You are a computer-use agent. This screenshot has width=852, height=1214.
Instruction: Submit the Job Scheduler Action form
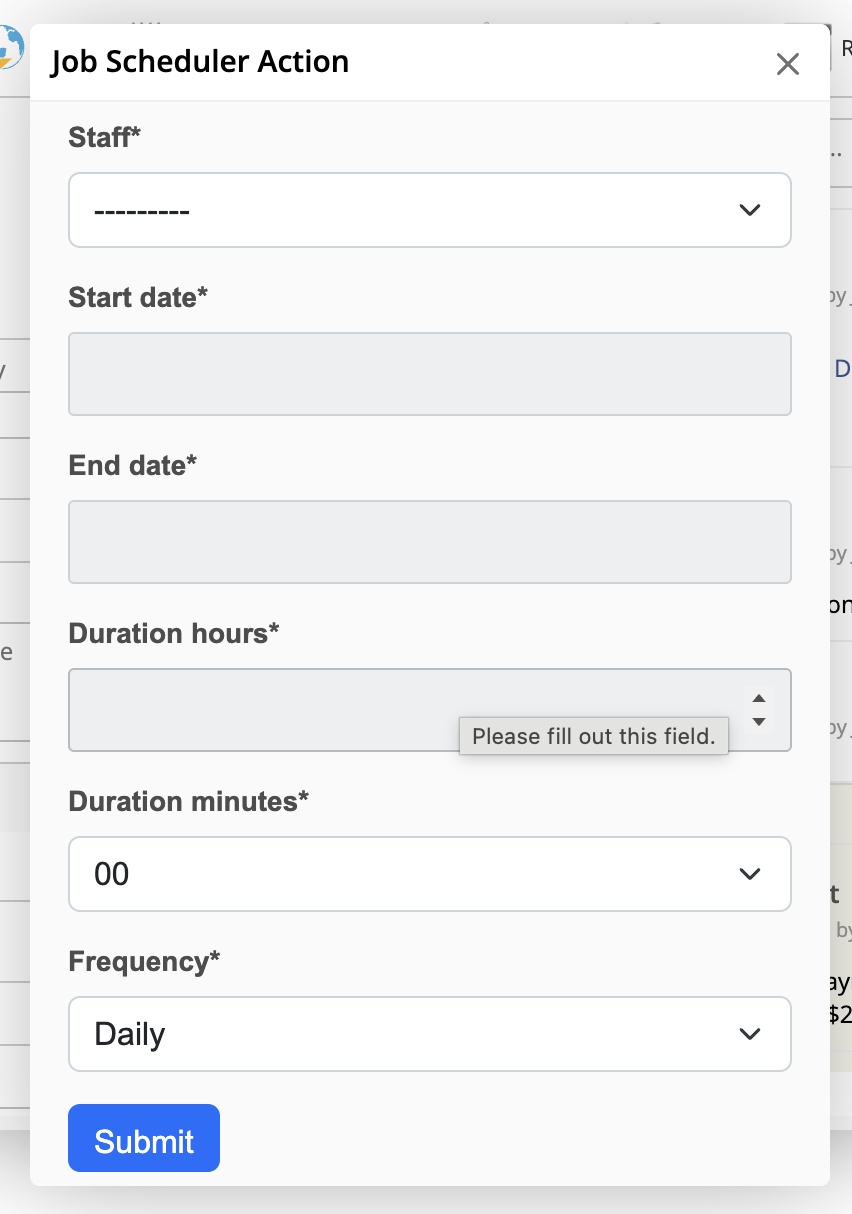point(143,1138)
